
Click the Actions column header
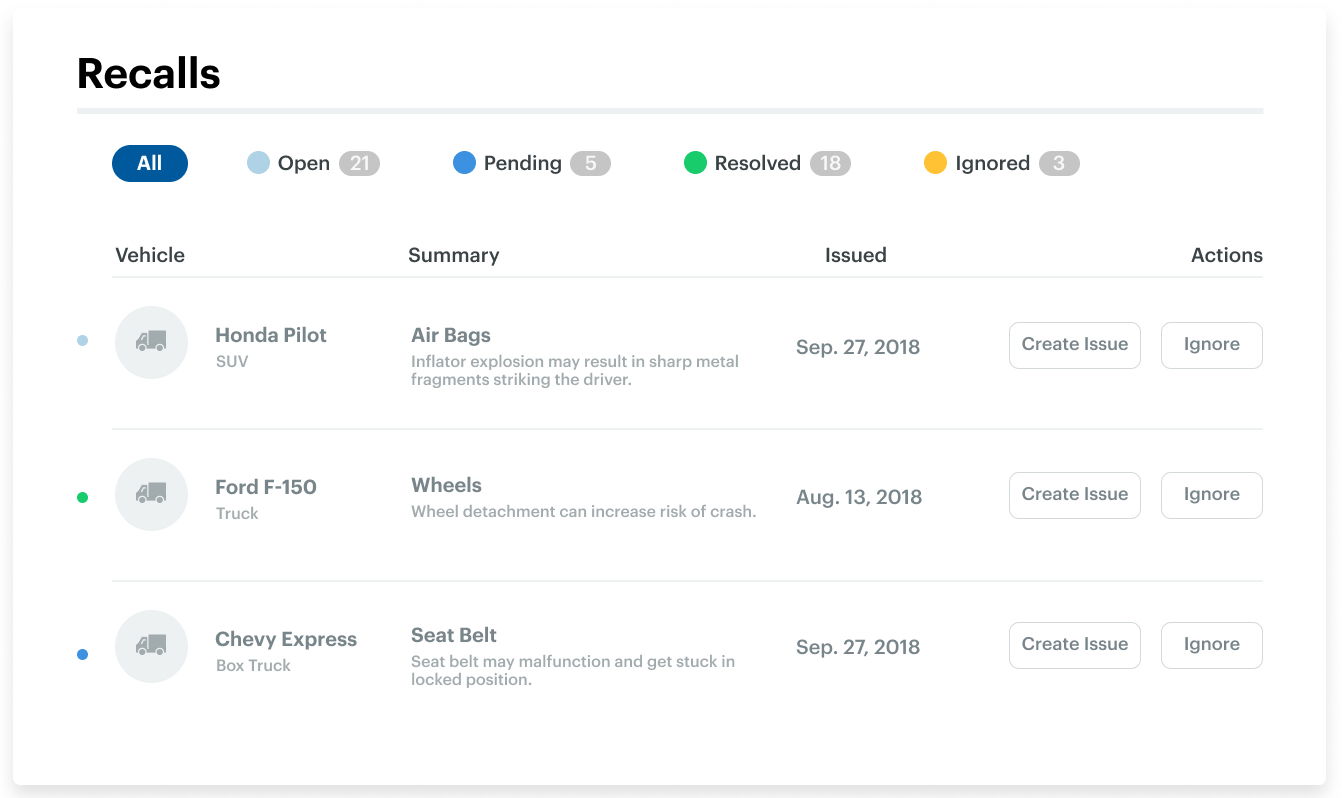click(1227, 255)
